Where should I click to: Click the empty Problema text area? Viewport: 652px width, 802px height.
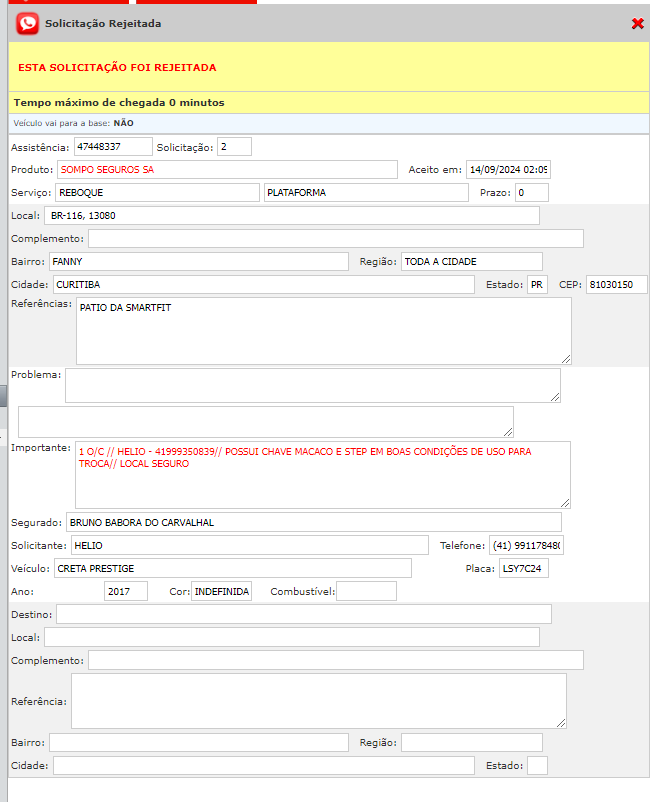pyautogui.click(x=312, y=385)
